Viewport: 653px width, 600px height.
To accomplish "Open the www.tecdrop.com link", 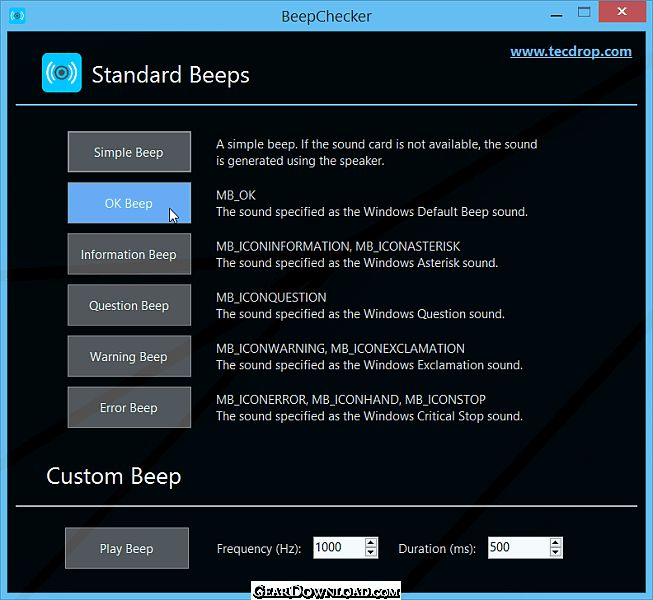I will [x=571, y=52].
